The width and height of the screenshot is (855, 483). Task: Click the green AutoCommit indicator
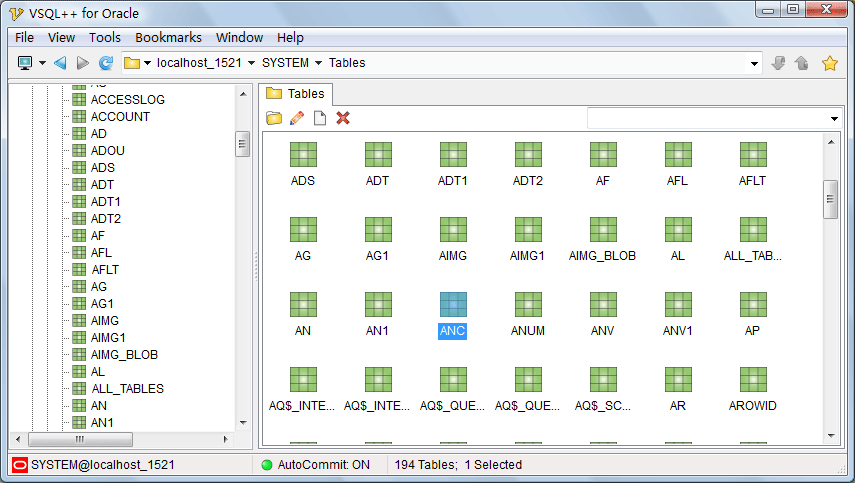point(267,465)
